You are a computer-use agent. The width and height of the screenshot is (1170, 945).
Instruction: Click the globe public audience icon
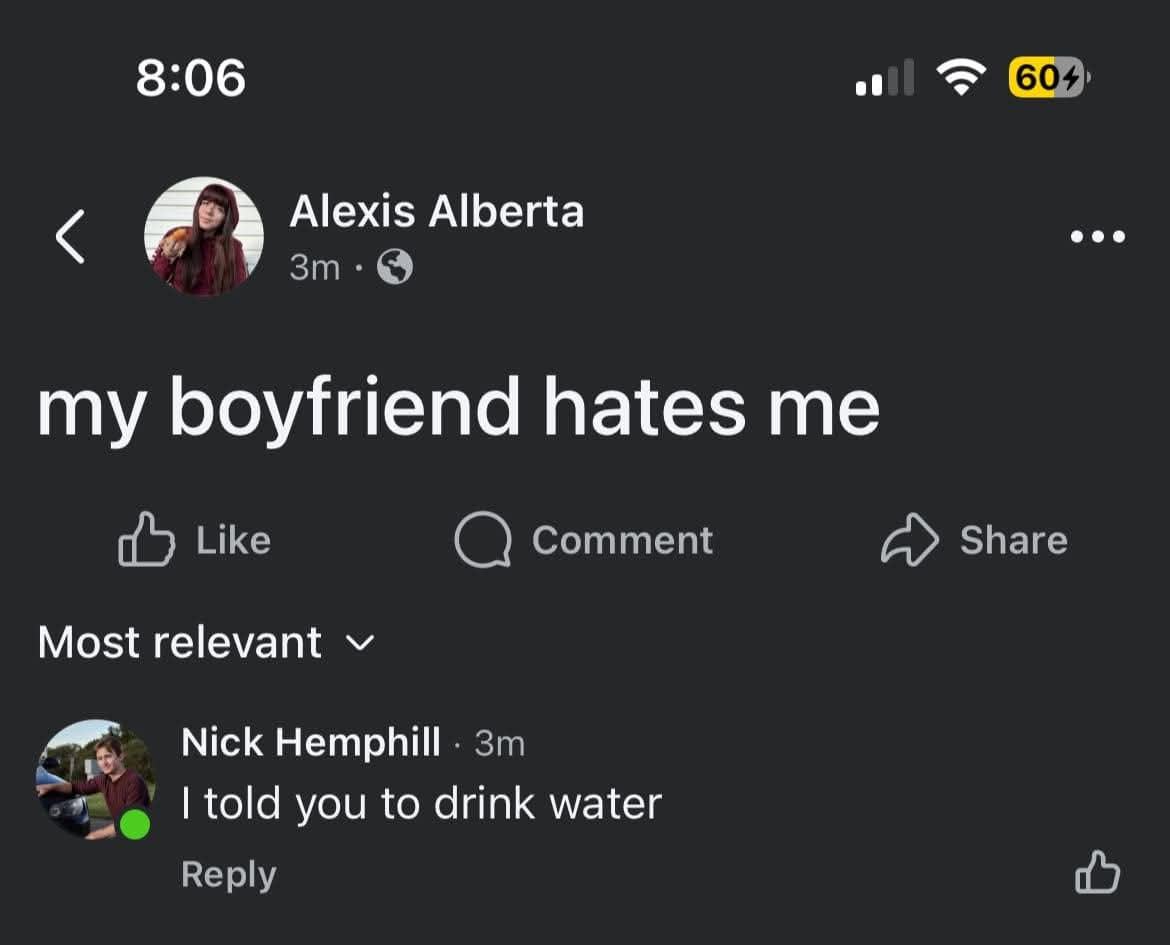(395, 267)
